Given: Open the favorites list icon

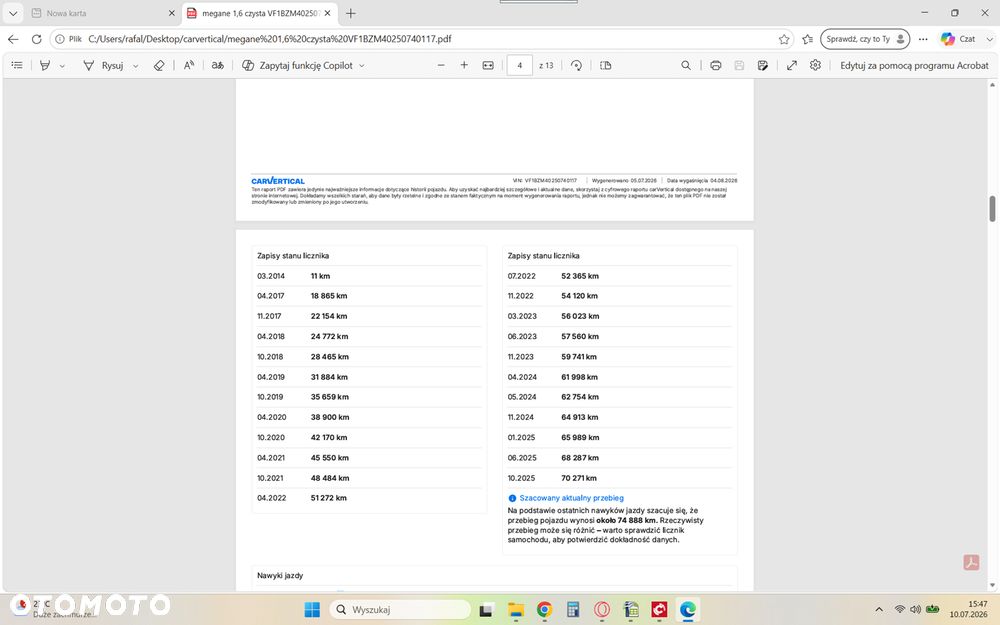Looking at the screenshot, I should [x=807, y=39].
